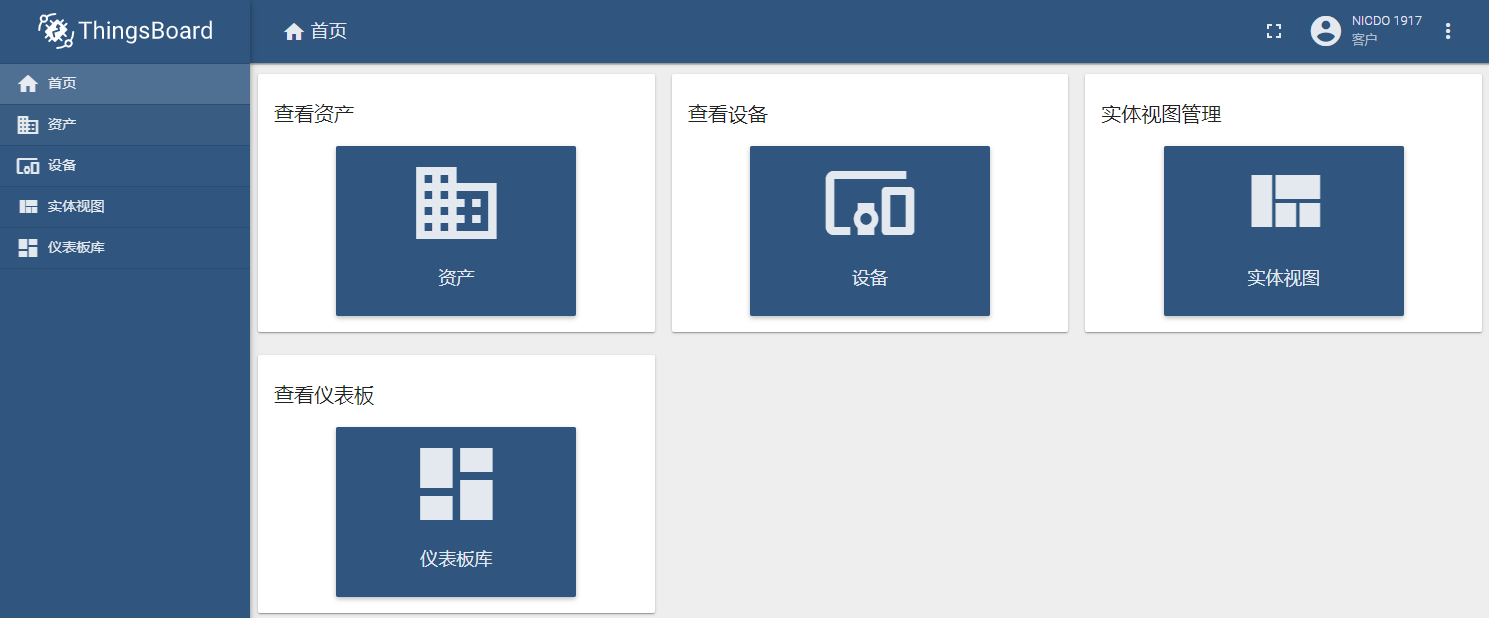1489x618 pixels.
Task: Click the 首页 breadcrumb label
Action: point(329,32)
